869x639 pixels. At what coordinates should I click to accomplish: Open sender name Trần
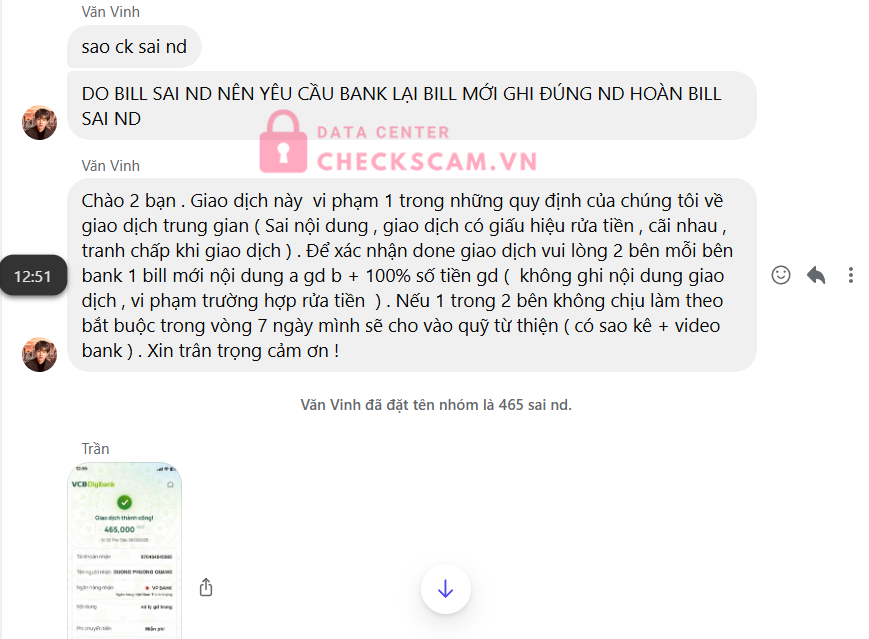[95, 448]
